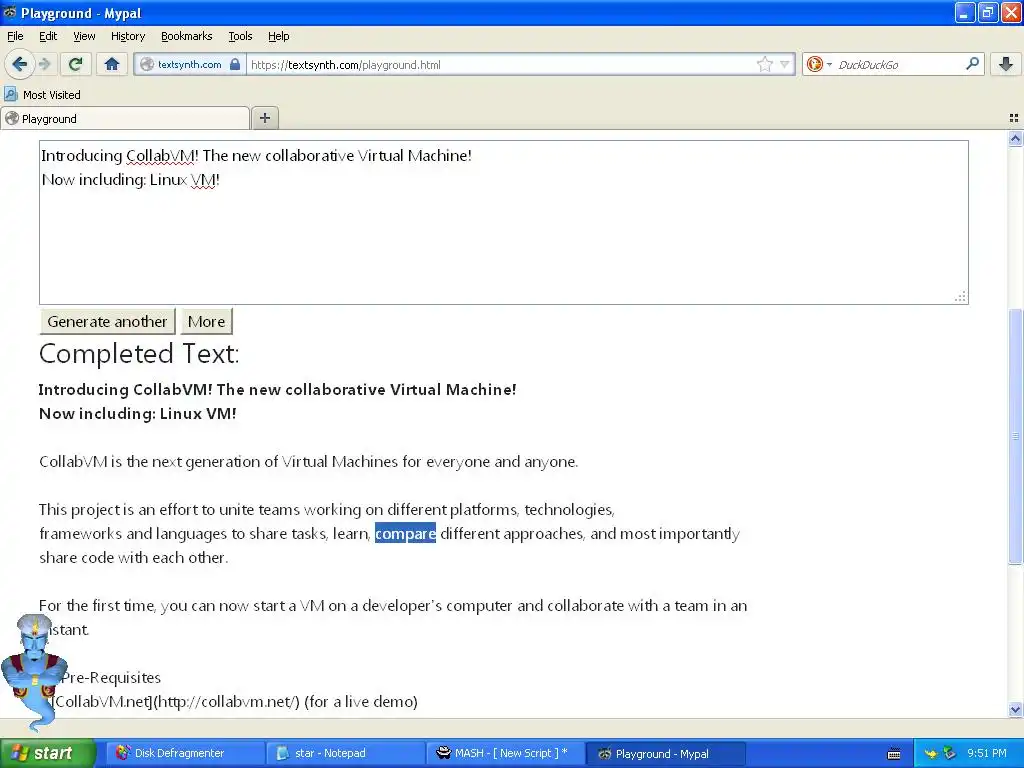The width and height of the screenshot is (1024, 768).
Task: Switch to star - Notepad taskbar item
Action: click(x=344, y=753)
